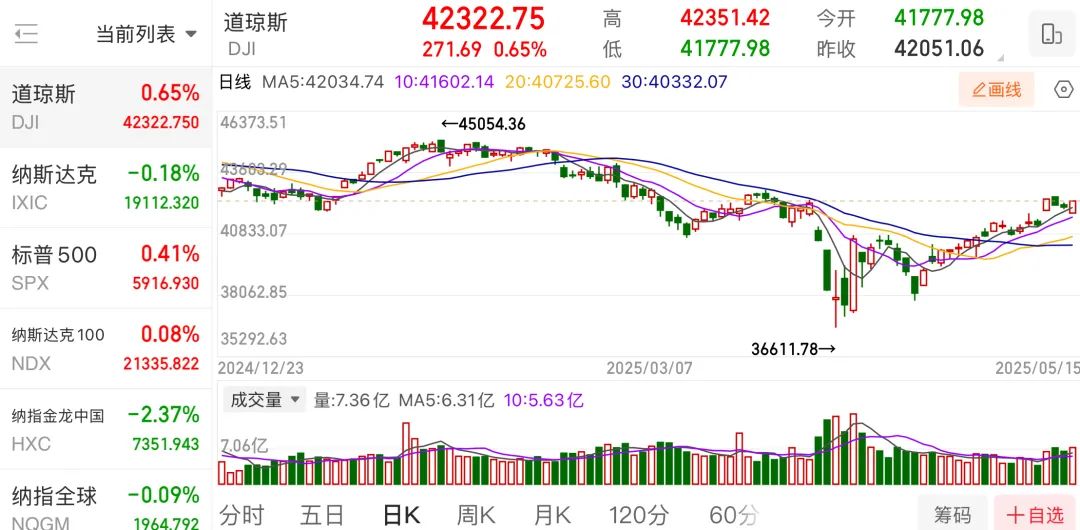
Task: Click the 2025/03/07 date on axis
Action: pyautogui.click(x=649, y=369)
